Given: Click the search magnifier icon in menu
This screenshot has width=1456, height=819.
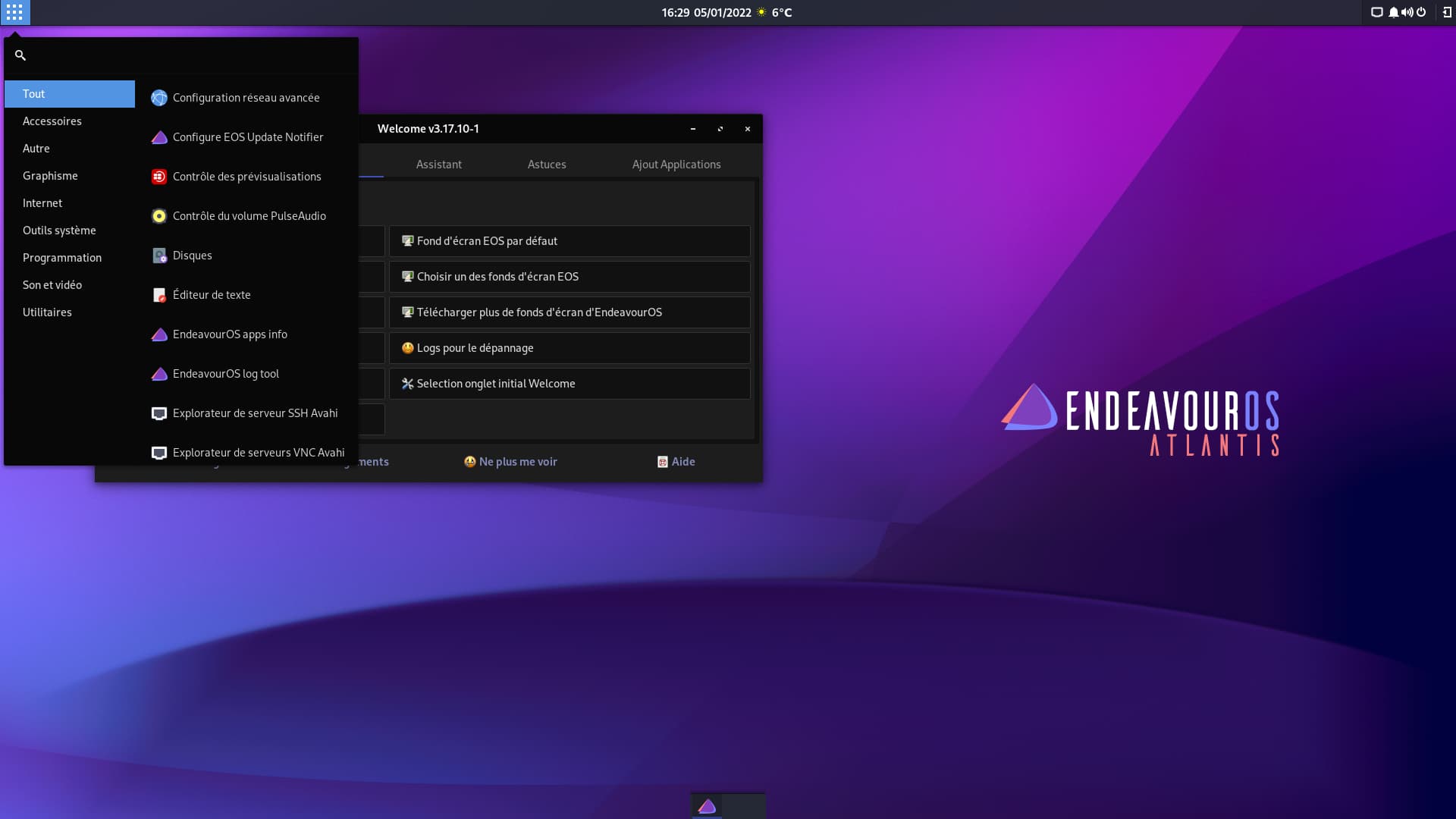Looking at the screenshot, I should point(20,55).
